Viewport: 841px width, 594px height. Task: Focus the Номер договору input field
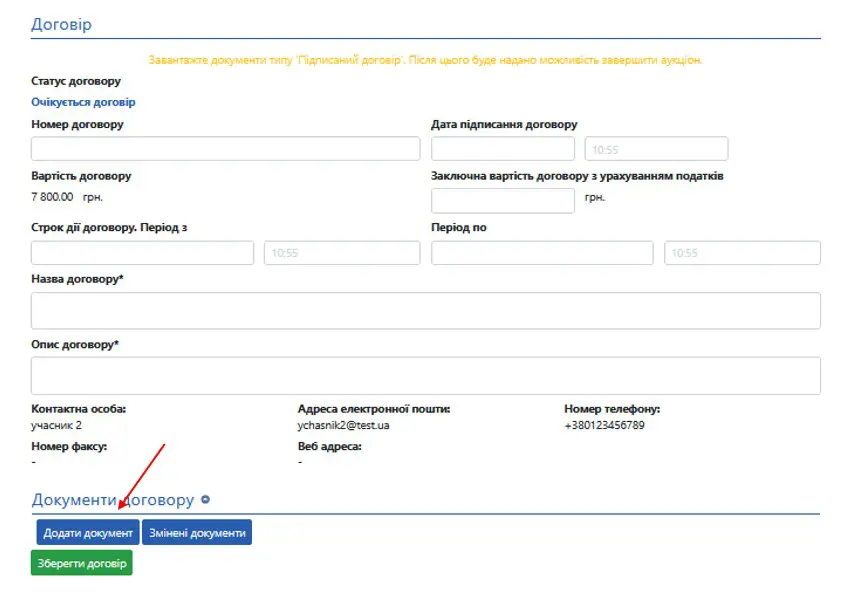click(x=225, y=149)
